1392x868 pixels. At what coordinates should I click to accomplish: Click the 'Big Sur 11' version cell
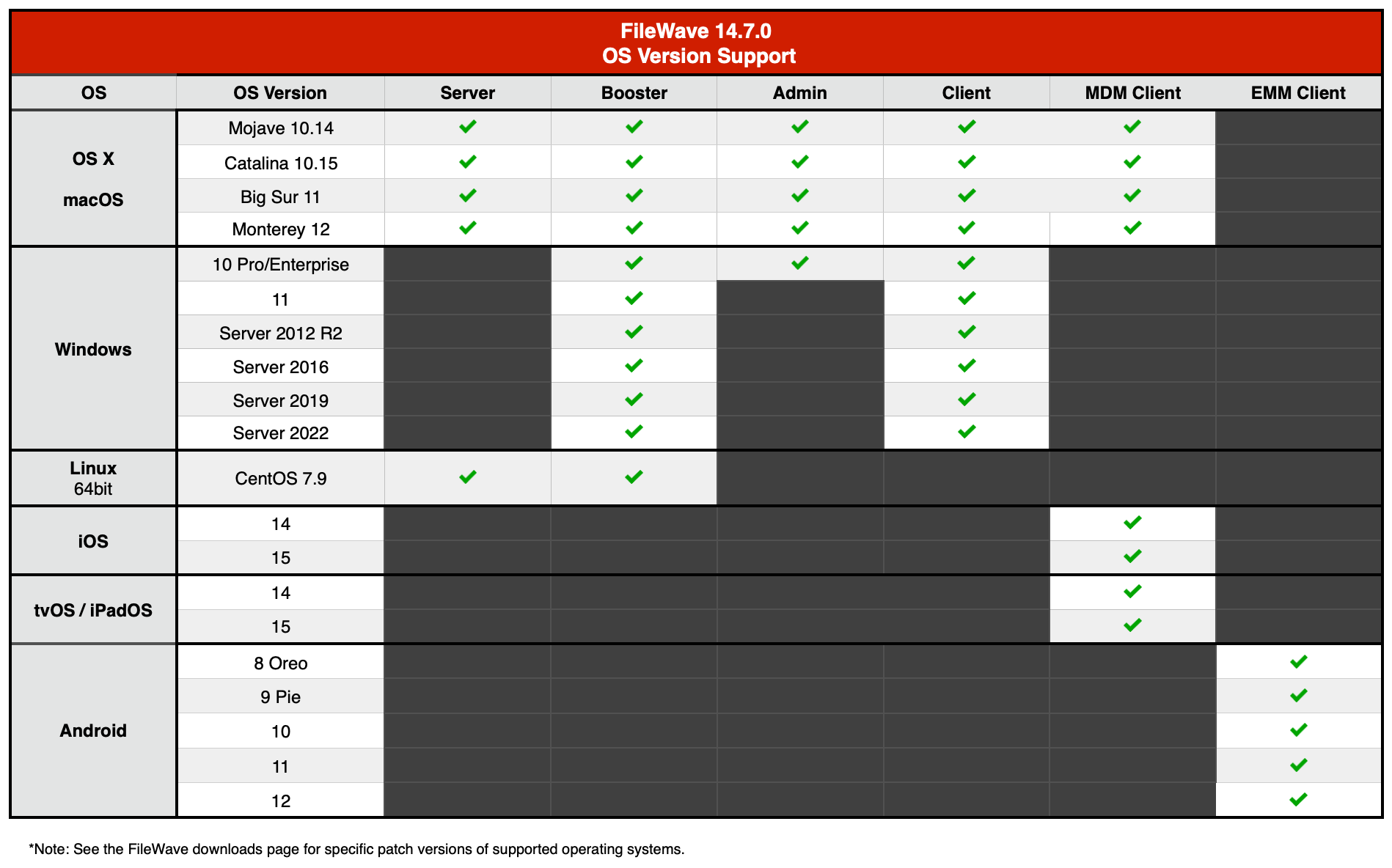pos(280,197)
